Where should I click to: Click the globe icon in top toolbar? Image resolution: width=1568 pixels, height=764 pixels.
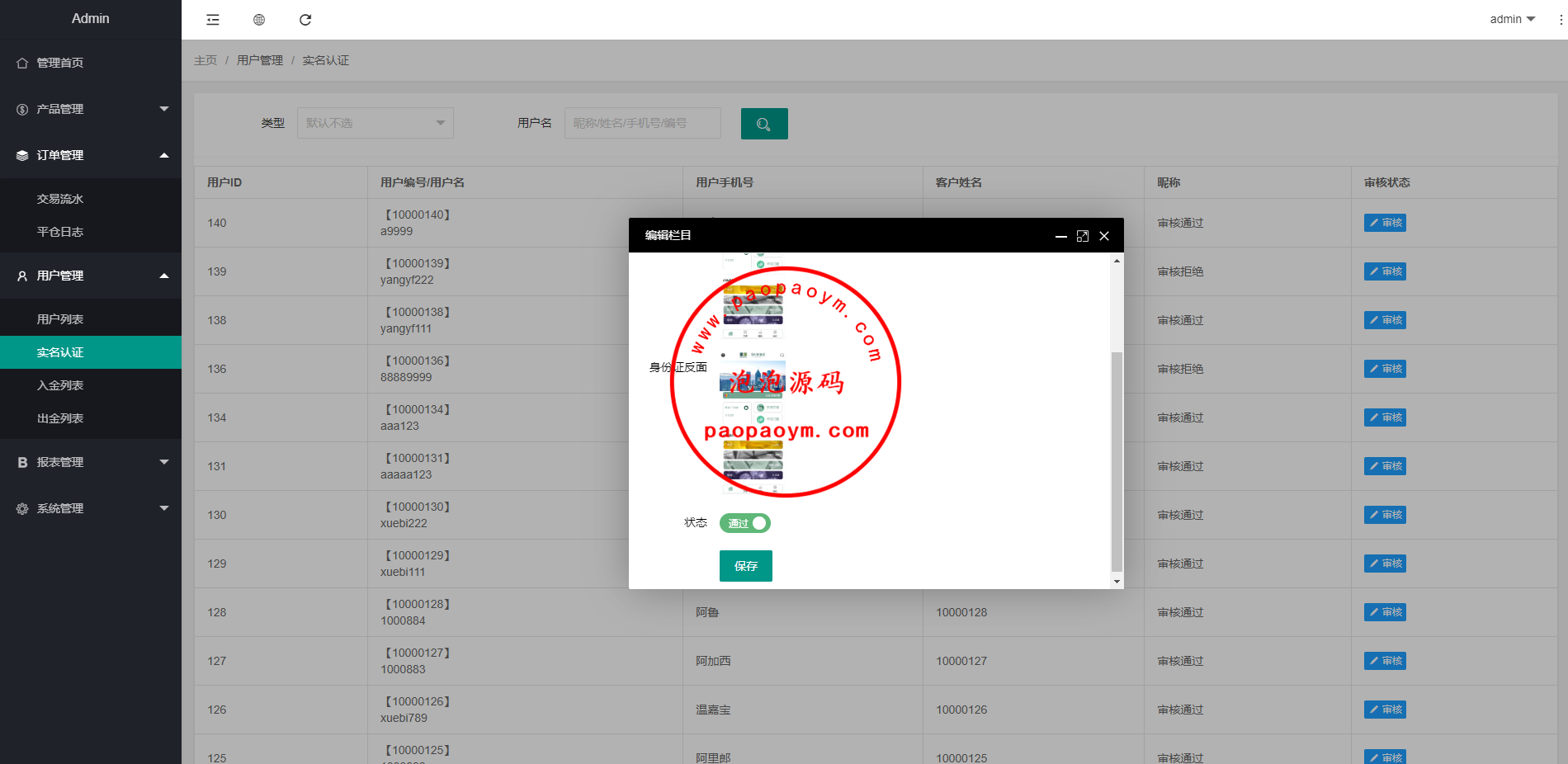[x=259, y=20]
